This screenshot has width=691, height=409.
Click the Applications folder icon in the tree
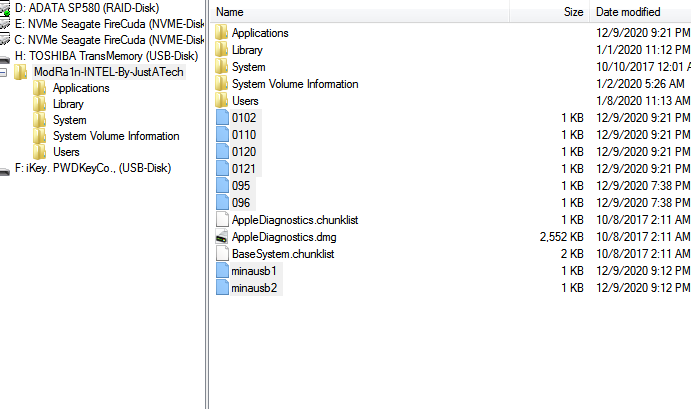click(x=39, y=88)
